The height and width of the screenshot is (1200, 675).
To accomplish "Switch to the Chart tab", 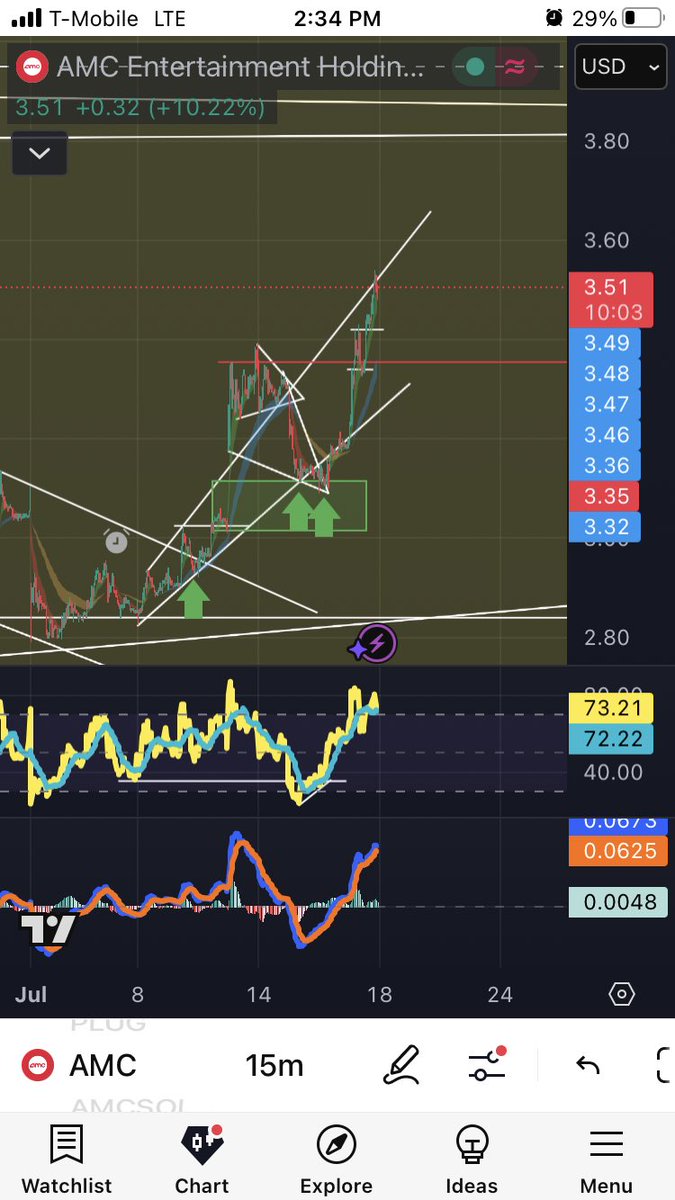I will point(202,1157).
